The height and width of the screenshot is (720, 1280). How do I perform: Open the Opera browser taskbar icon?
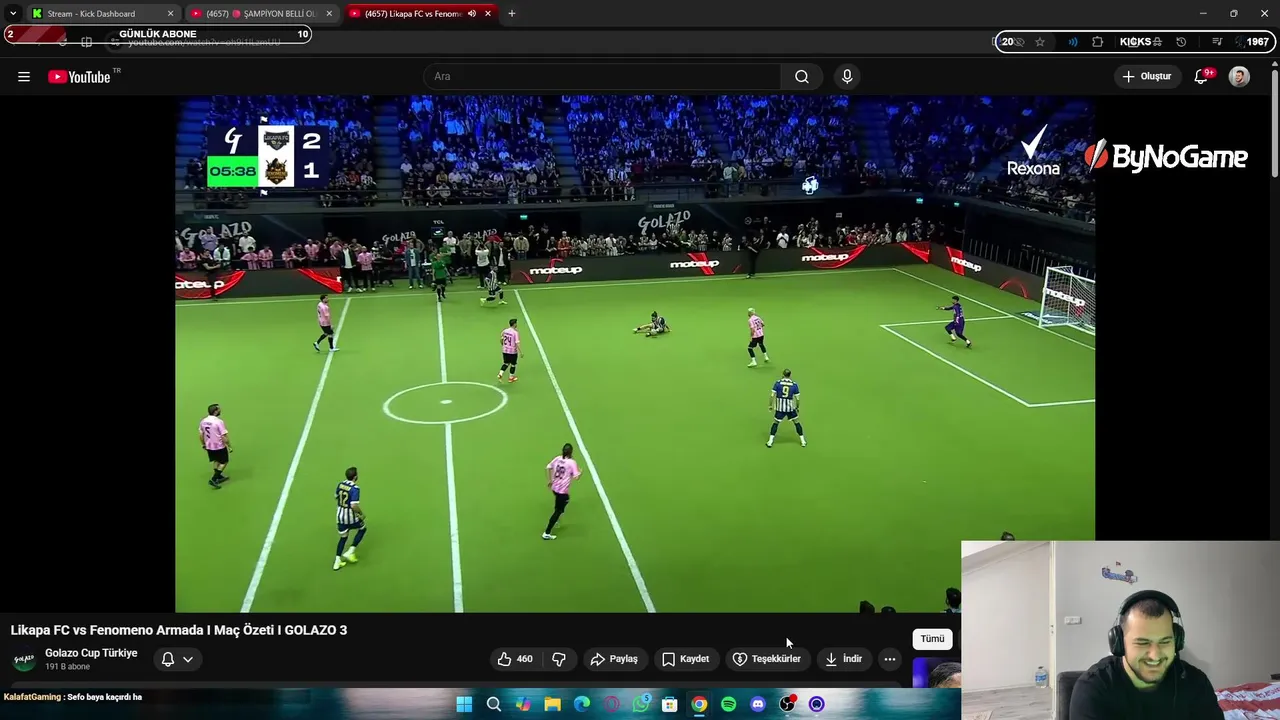coord(611,704)
